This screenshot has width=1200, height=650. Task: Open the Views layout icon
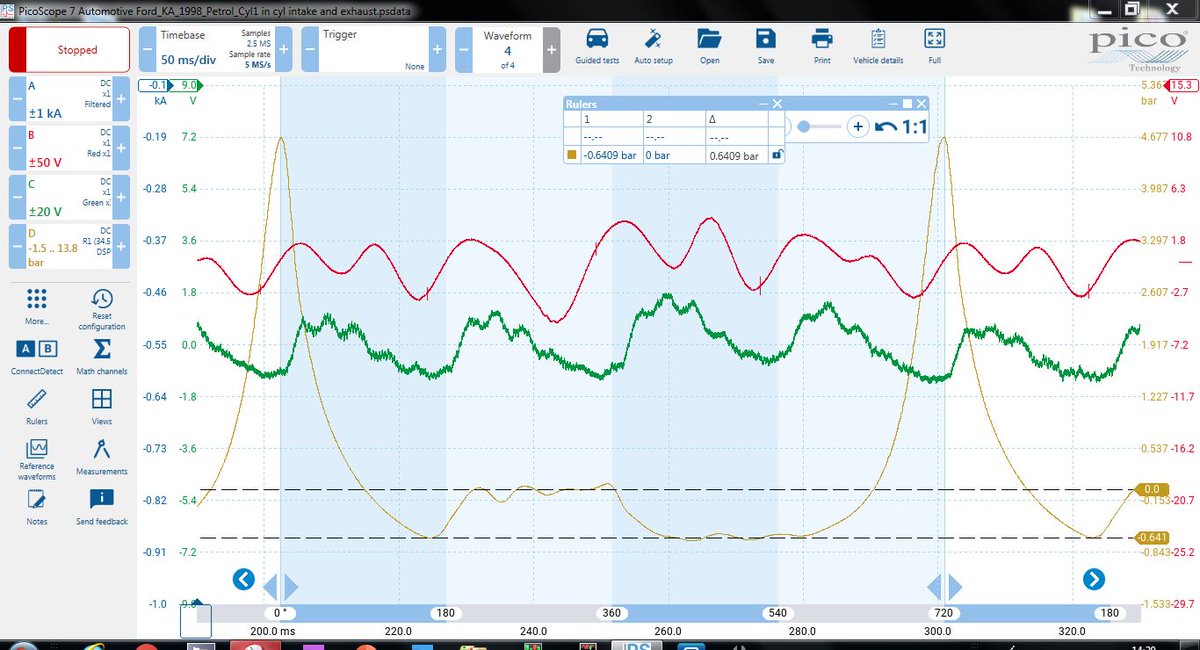101,400
